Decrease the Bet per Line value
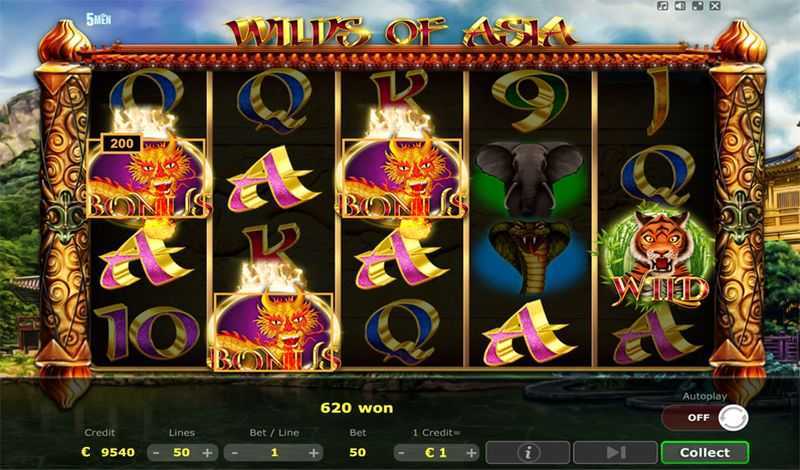The image size is (800, 470). (x=234, y=453)
